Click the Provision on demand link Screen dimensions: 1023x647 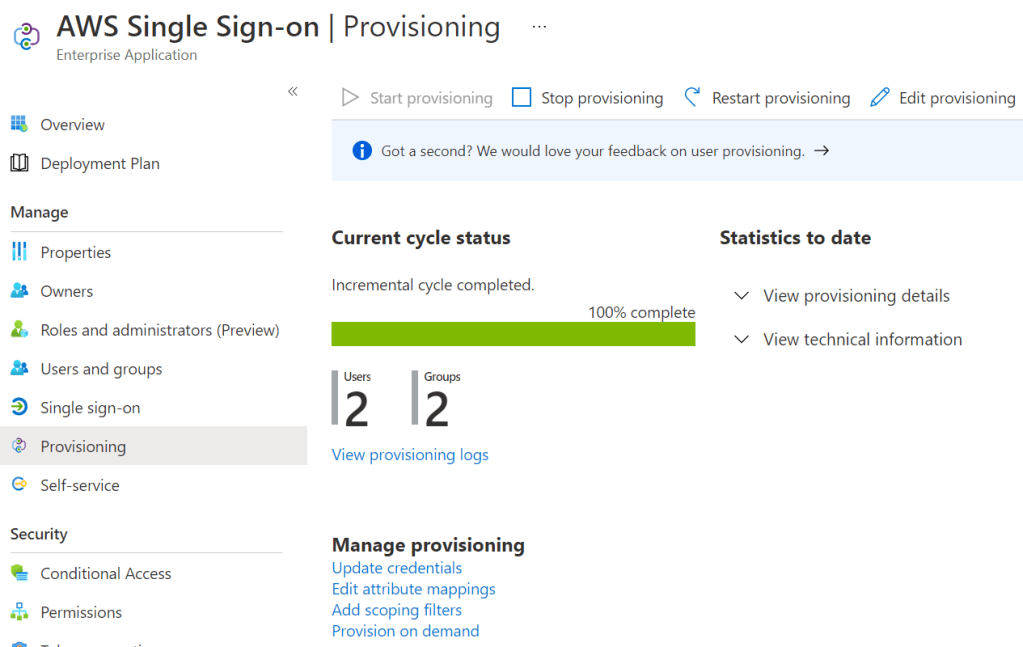405,631
